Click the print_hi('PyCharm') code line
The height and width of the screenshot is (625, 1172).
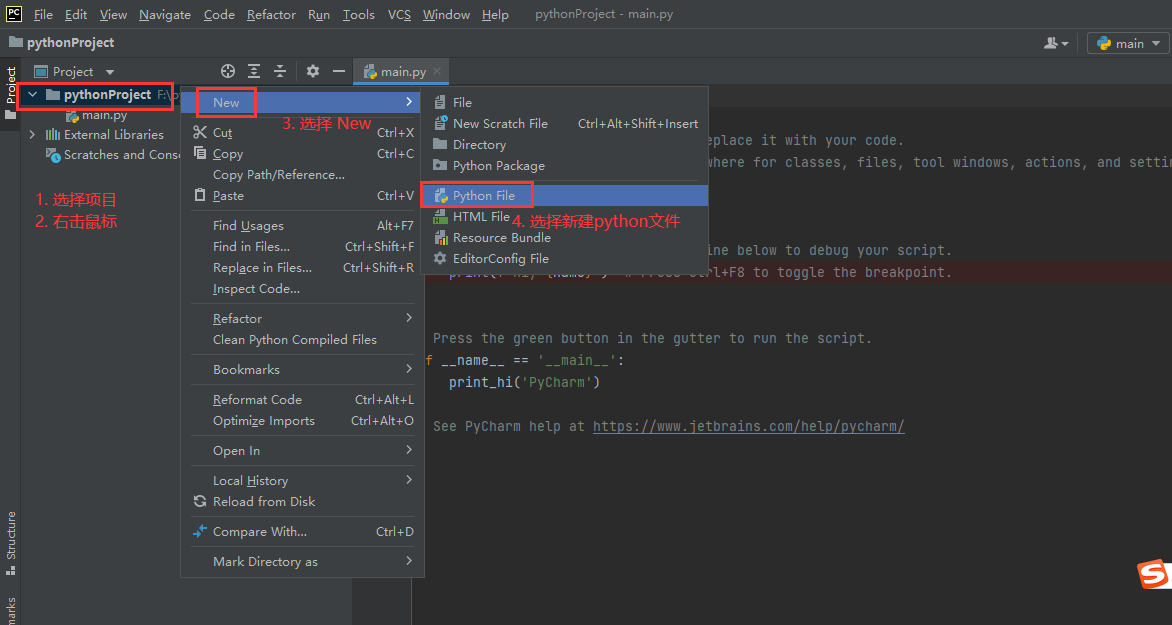point(524,382)
